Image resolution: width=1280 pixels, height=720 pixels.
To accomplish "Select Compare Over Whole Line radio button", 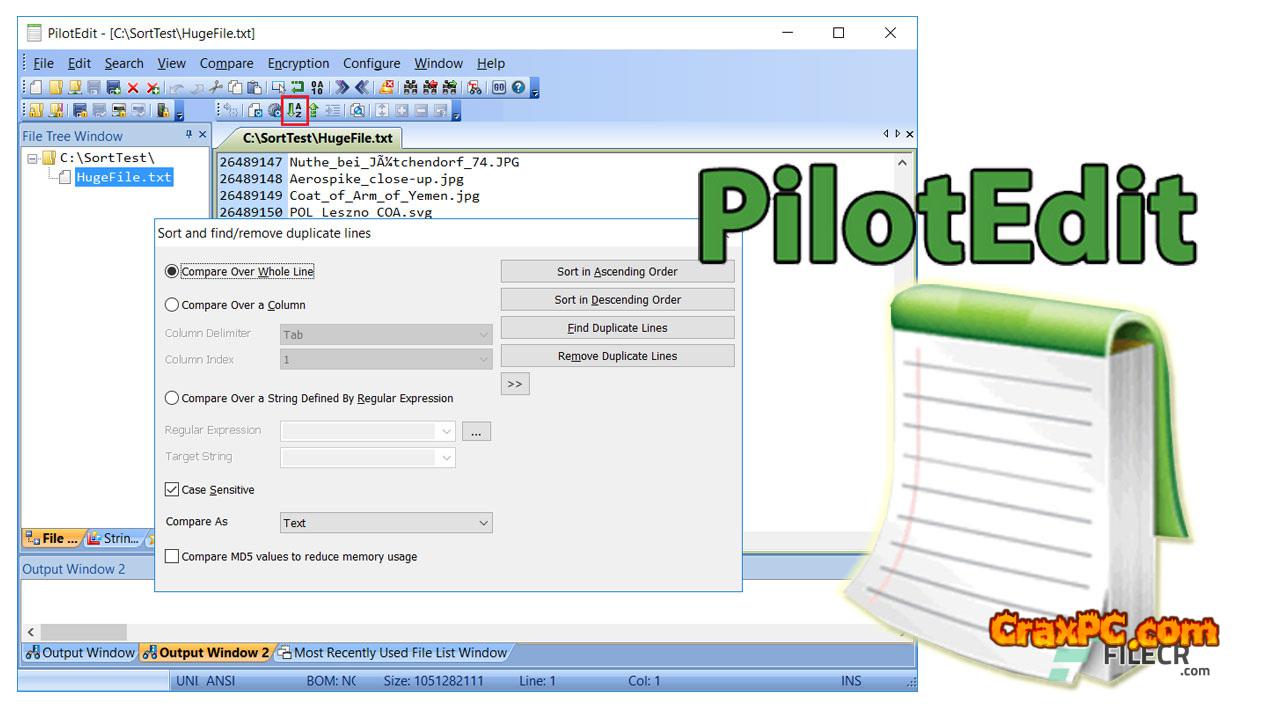I will point(172,271).
